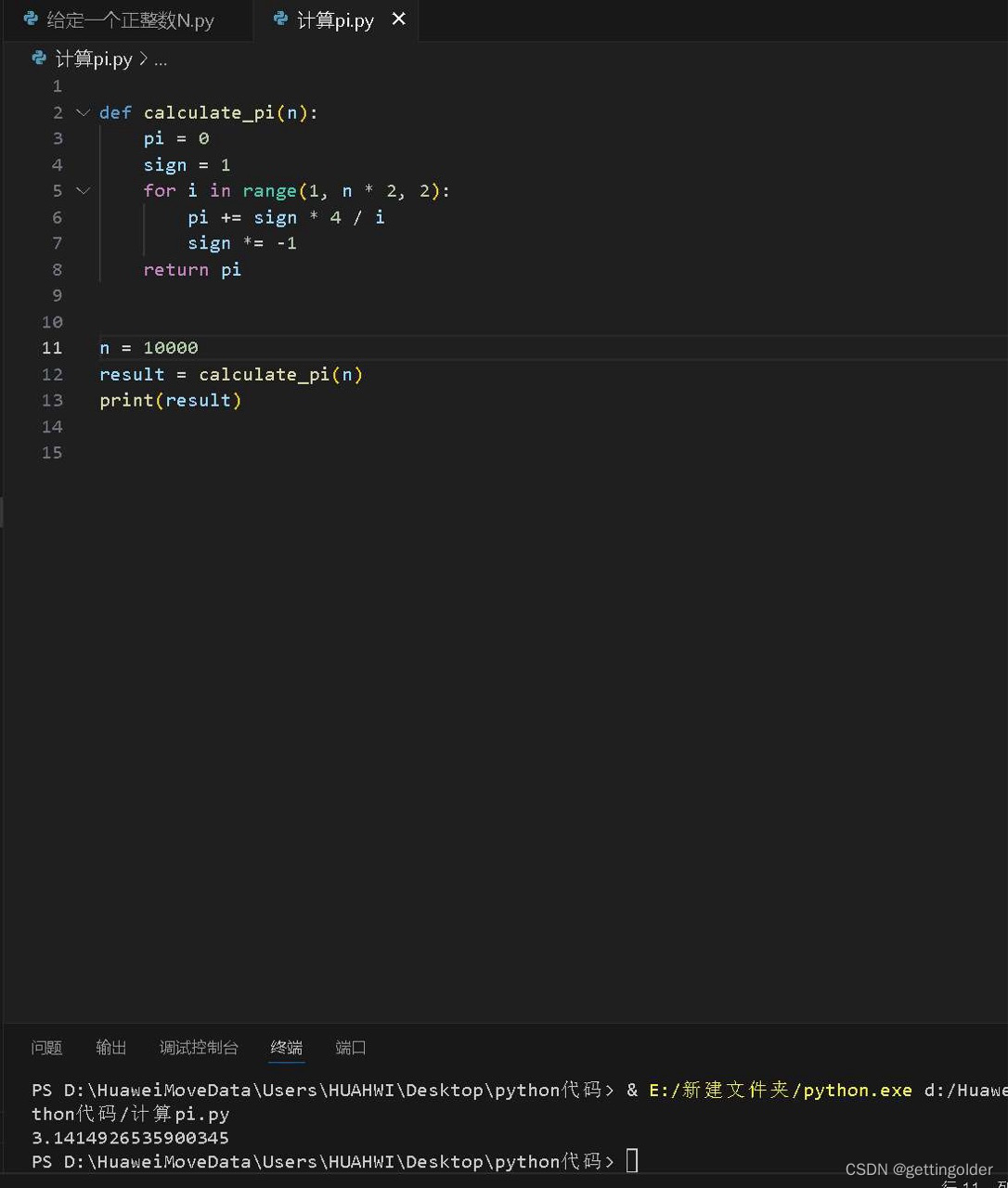Click 'for i in range(1, n * 2, 2):' line

tap(297, 190)
